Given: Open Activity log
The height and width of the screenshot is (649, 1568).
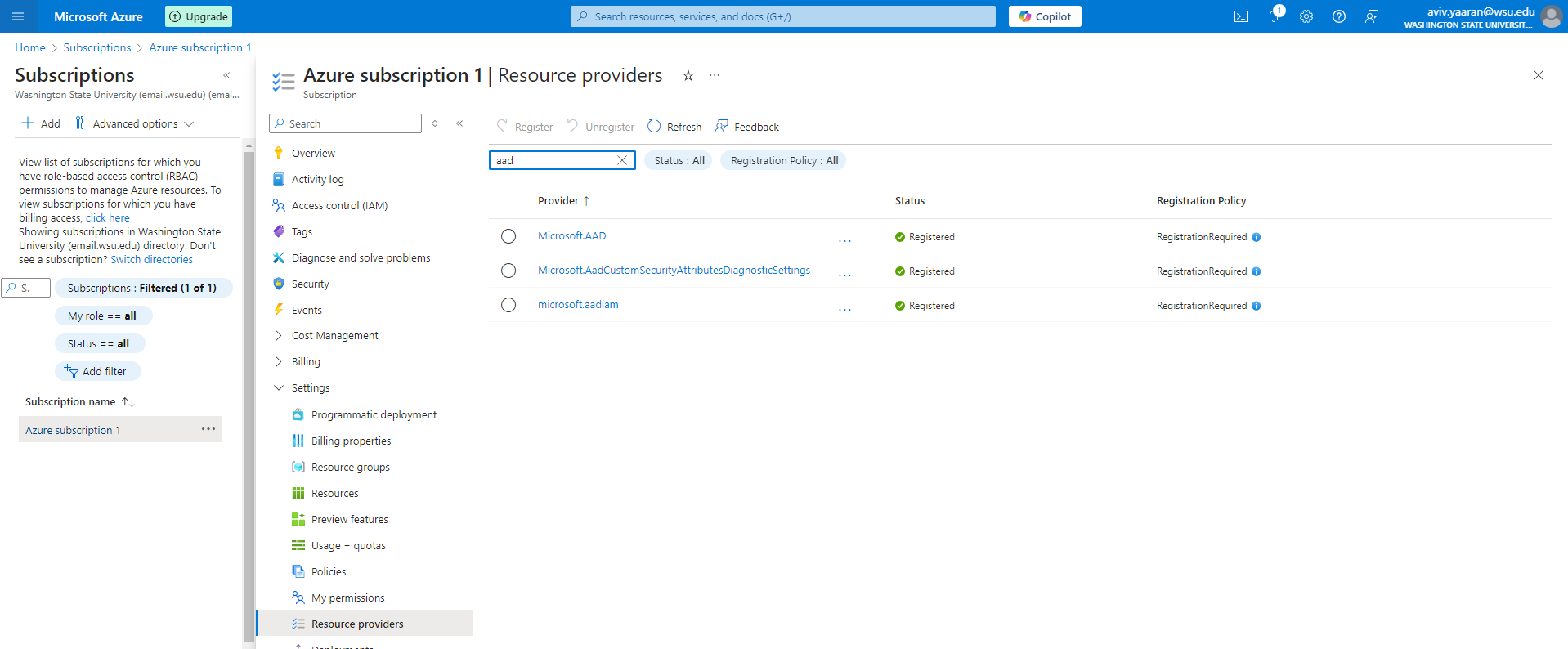Looking at the screenshot, I should coord(318,179).
